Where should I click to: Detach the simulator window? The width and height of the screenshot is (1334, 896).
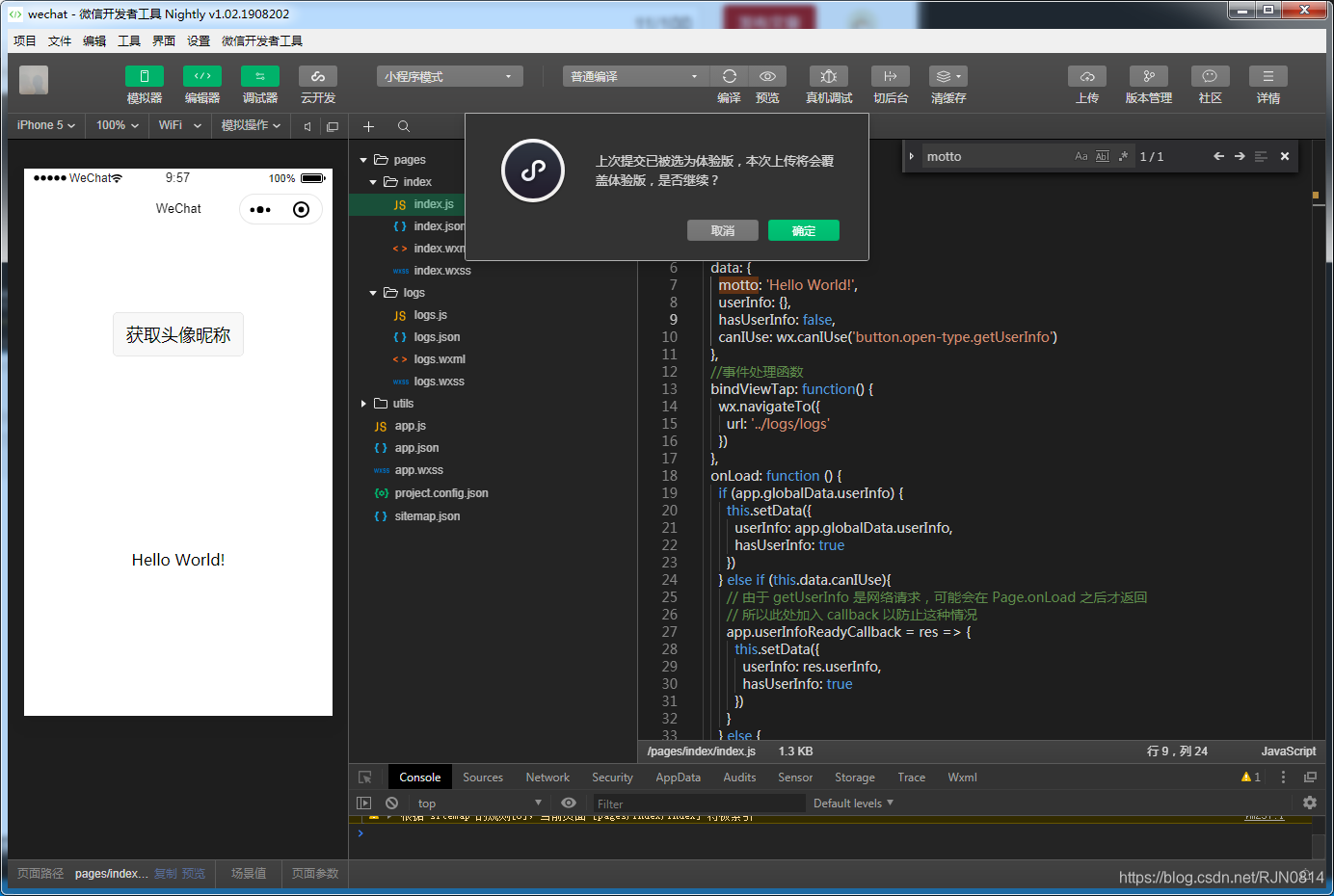(333, 126)
